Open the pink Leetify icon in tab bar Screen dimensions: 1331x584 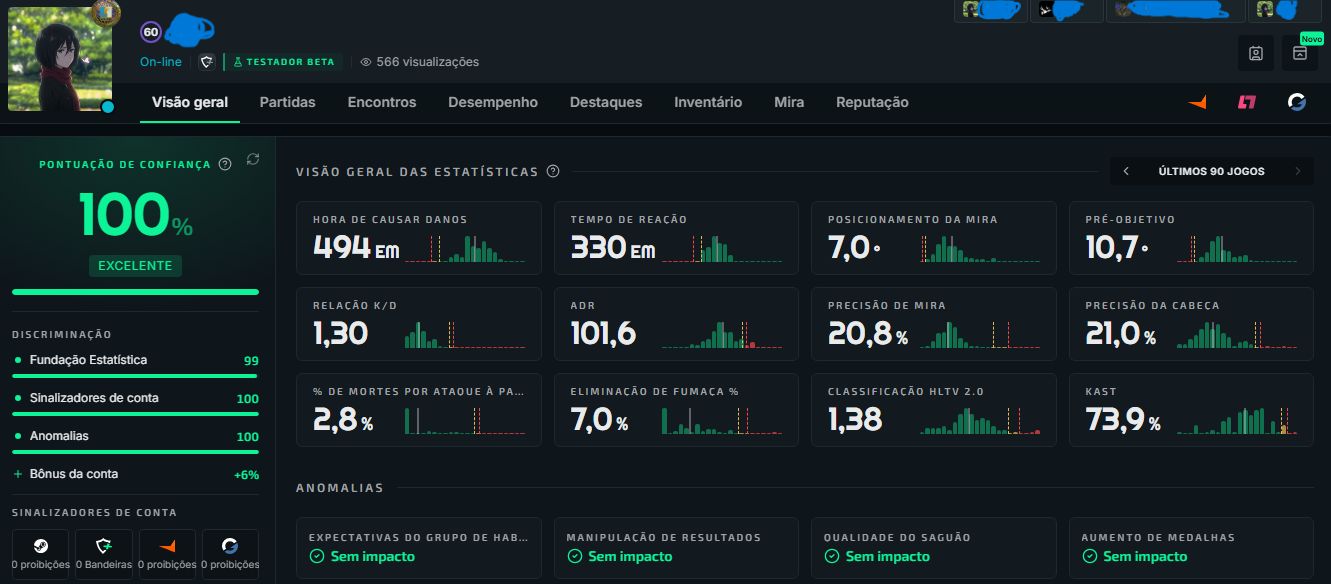(1246, 102)
